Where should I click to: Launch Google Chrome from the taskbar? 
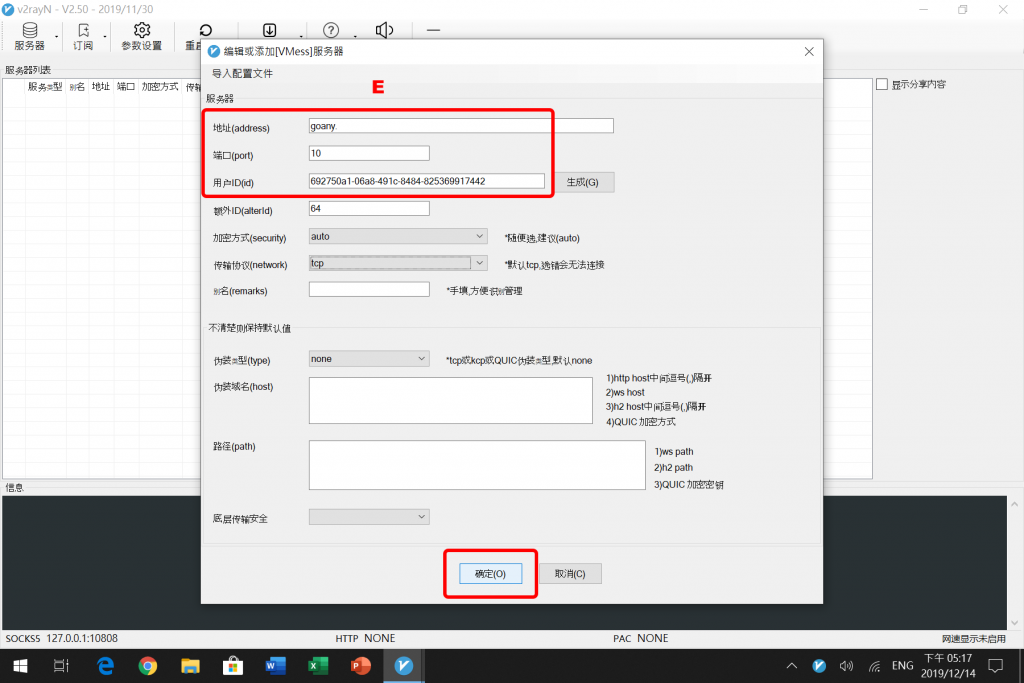148,666
